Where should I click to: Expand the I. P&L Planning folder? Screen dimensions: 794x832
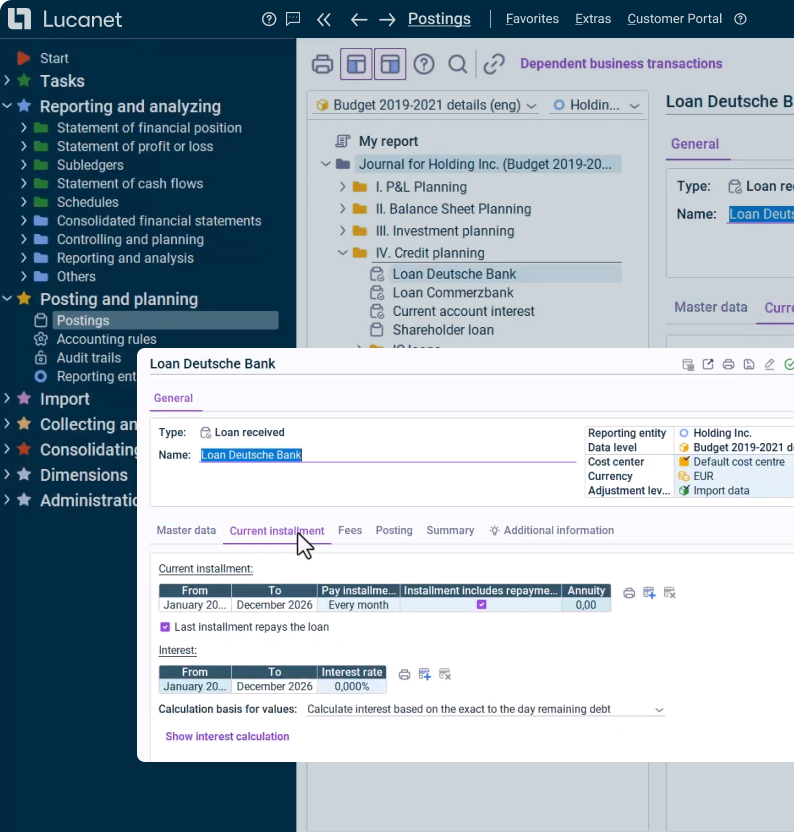point(342,187)
